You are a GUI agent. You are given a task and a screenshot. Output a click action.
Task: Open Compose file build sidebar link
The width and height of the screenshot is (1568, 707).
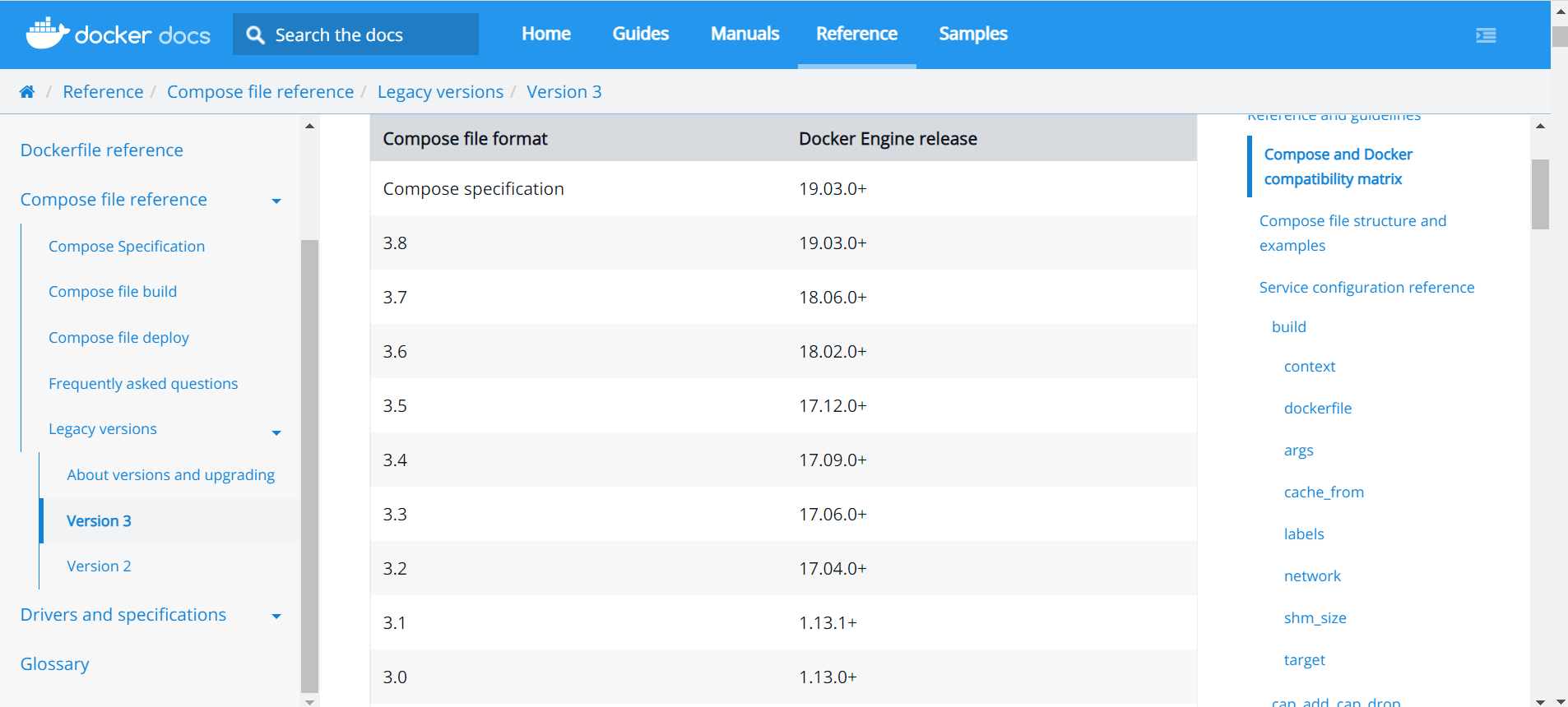pos(113,291)
